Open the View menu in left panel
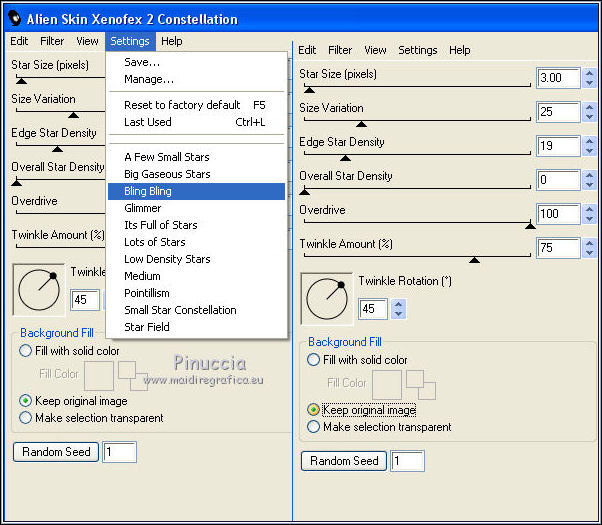This screenshot has height=525, width=602. pyautogui.click(x=87, y=41)
